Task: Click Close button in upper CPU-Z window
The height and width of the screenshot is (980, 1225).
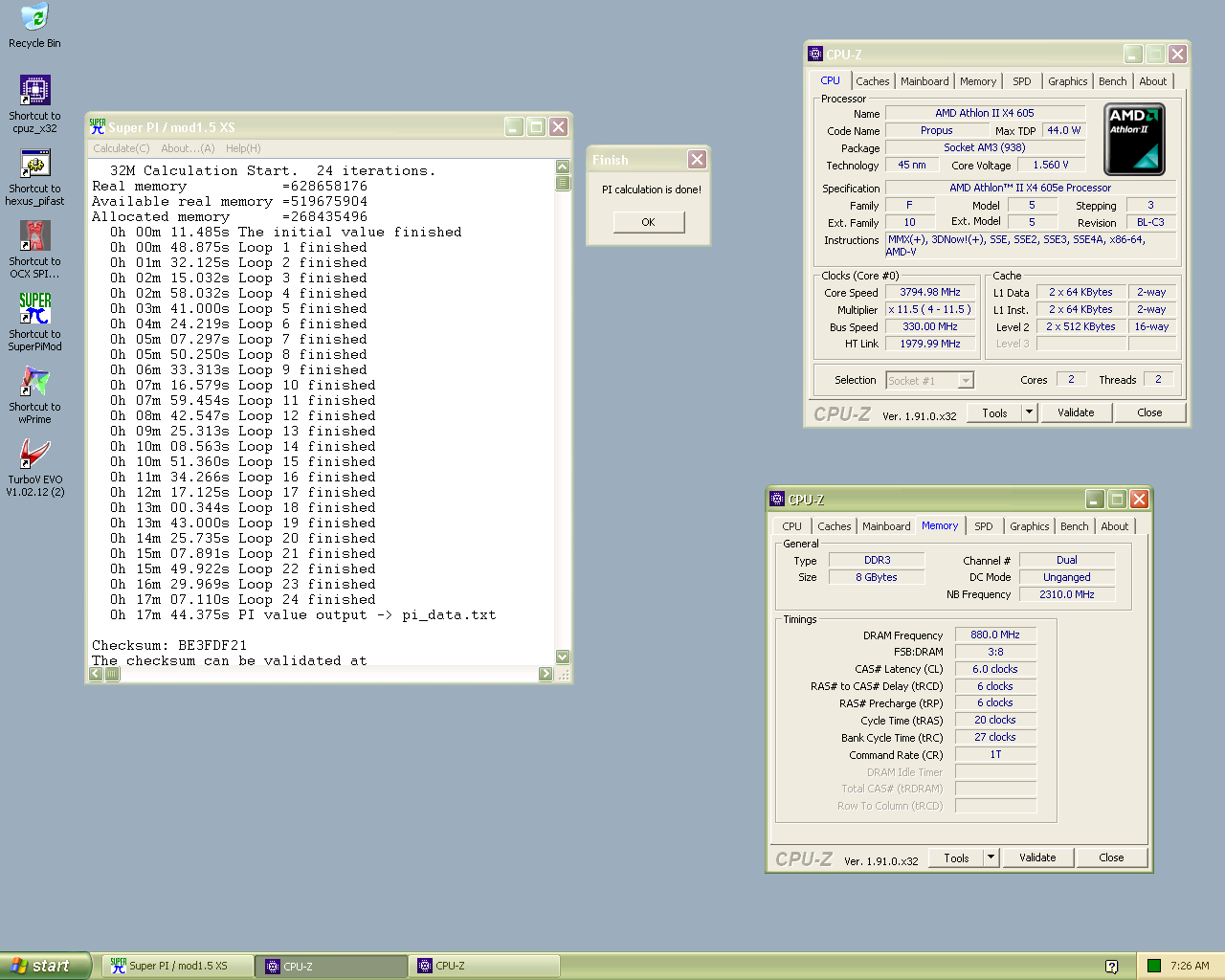Action: click(1149, 412)
